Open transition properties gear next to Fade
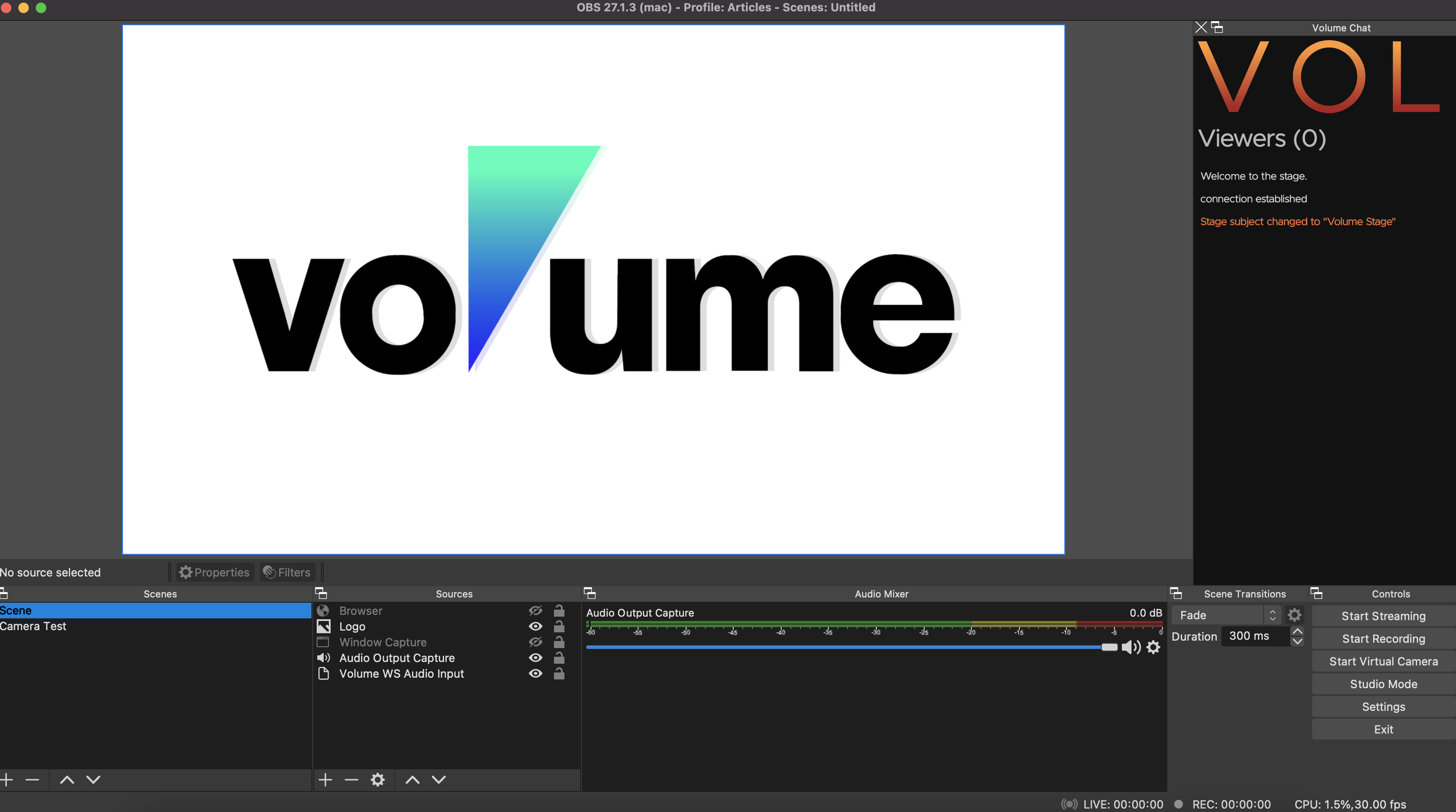The width and height of the screenshot is (1456, 812). tap(1294, 615)
